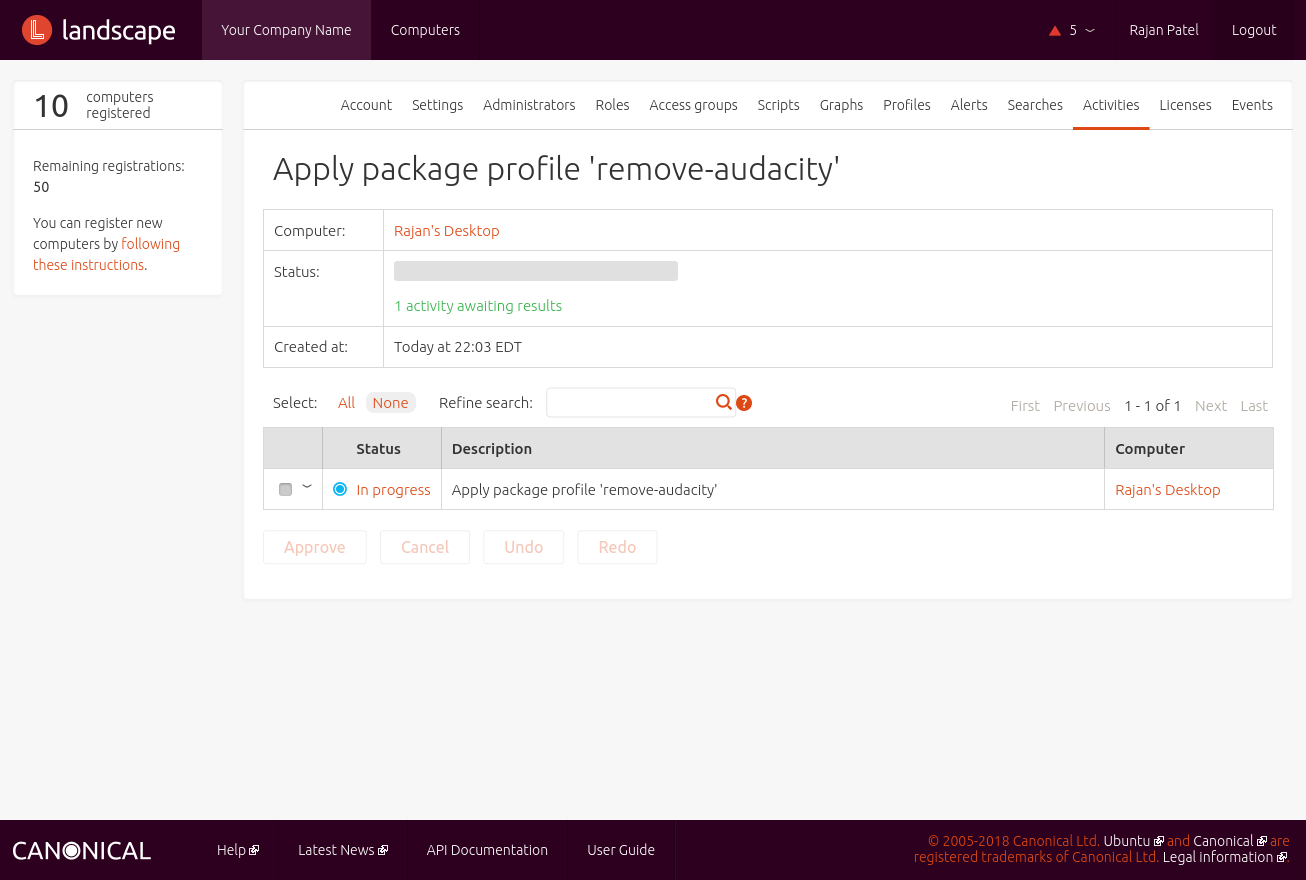Click the '10 computers registered' counter

118,105
